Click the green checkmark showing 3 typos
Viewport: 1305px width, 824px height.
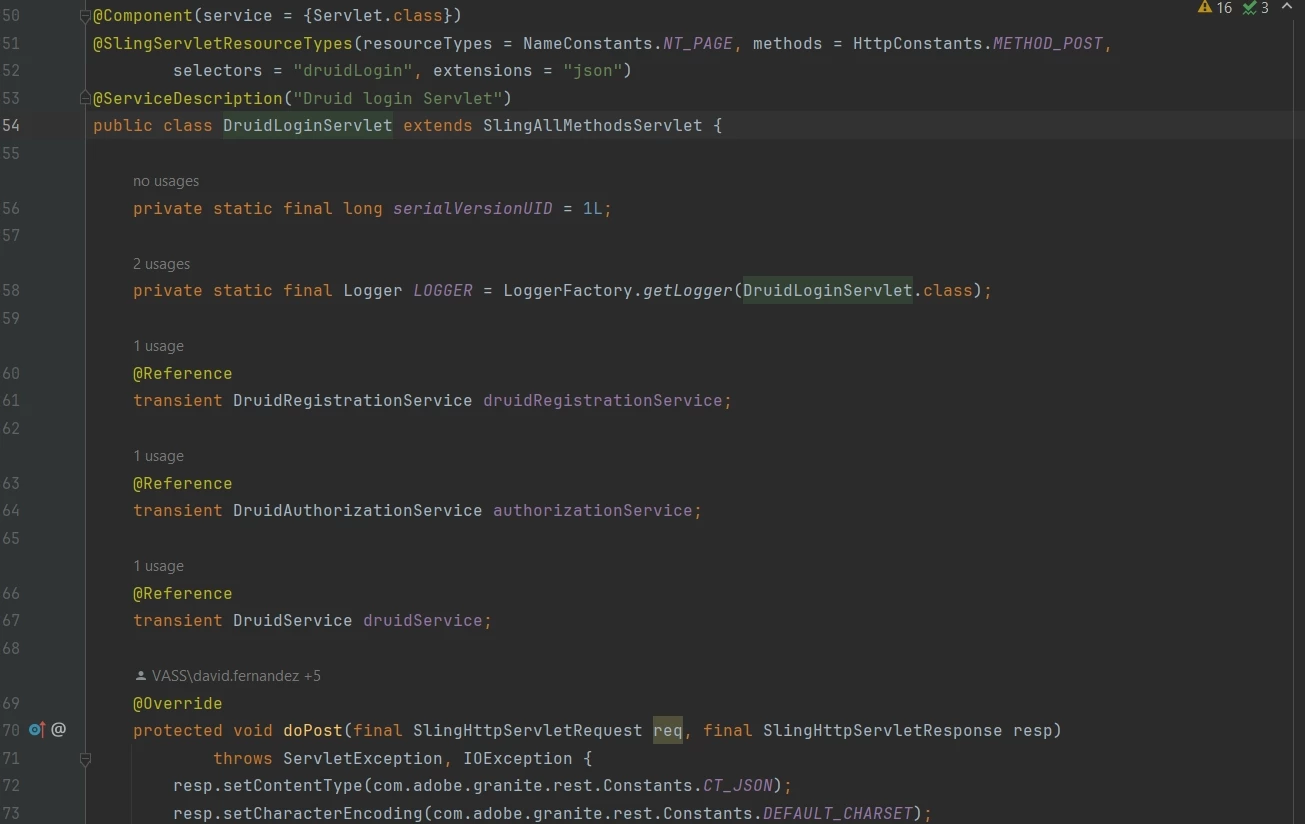(1255, 8)
